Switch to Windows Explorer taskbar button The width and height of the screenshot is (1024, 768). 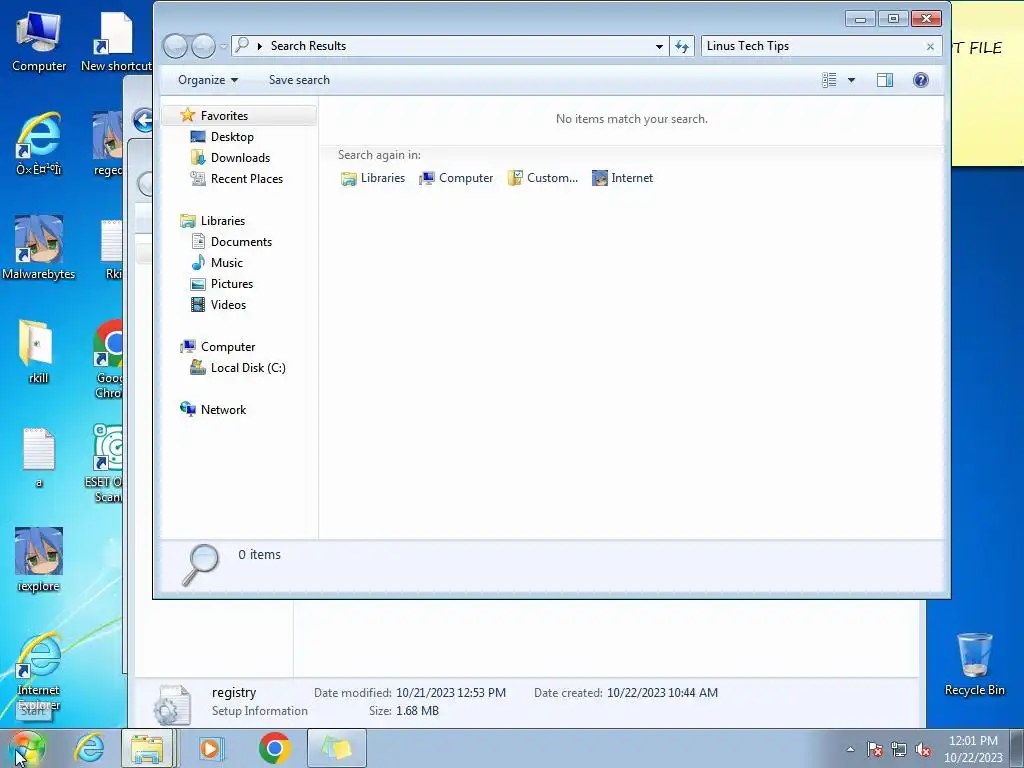coord(148,748)
